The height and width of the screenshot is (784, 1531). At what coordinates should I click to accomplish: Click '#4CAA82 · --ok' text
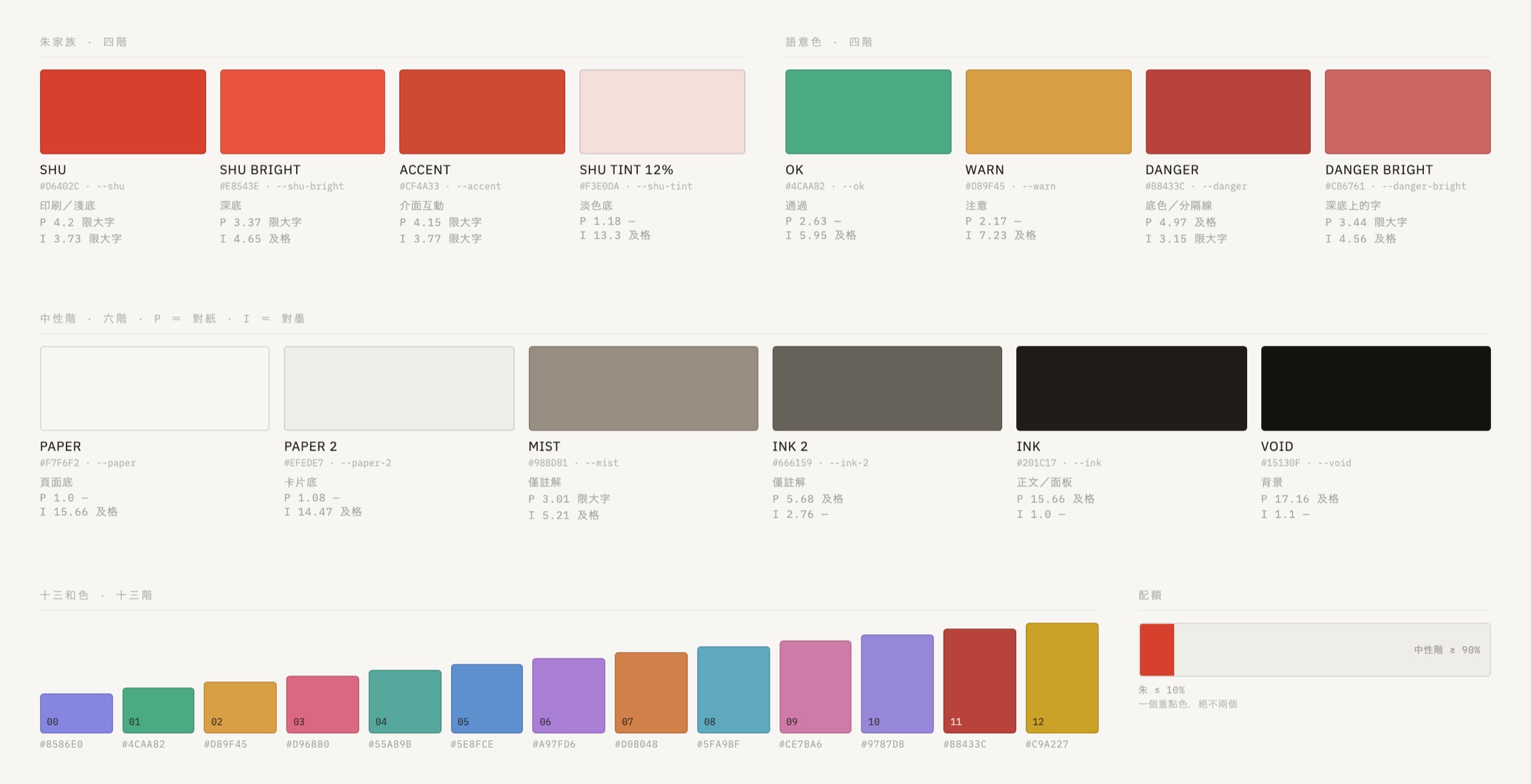click(825, 186)
